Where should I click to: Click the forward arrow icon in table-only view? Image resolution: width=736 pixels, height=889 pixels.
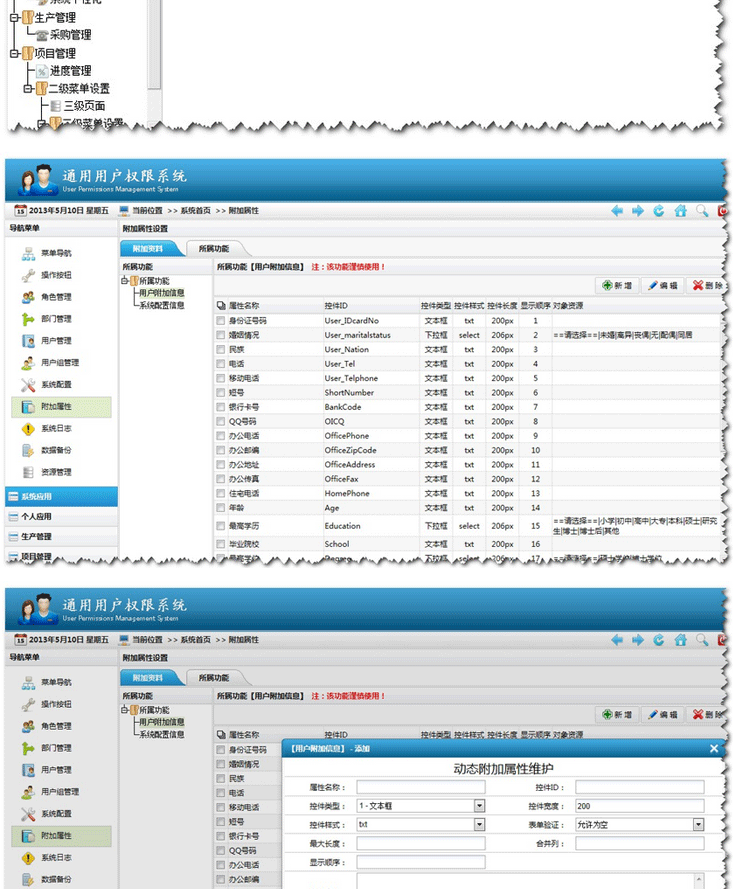tap(638, 211)
